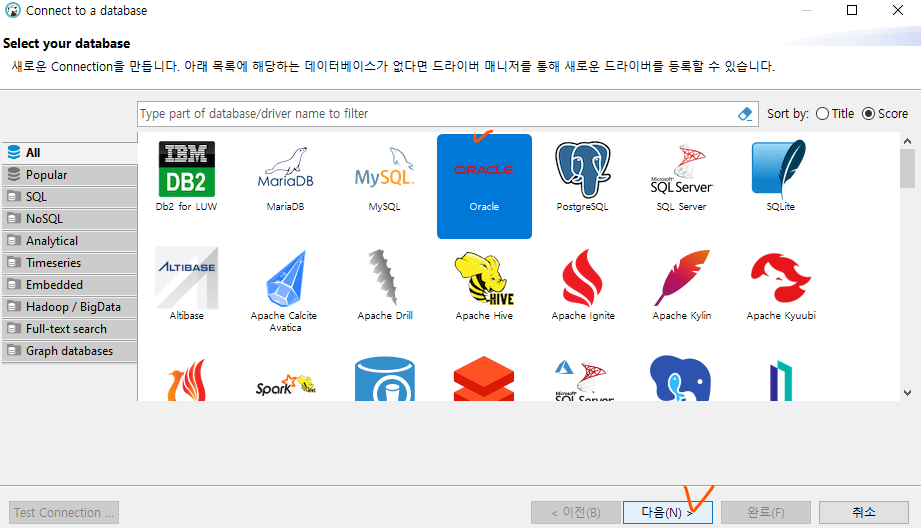Open the Embedded category
The width and height of the screenshot is (921, 528).
(69, 285)
